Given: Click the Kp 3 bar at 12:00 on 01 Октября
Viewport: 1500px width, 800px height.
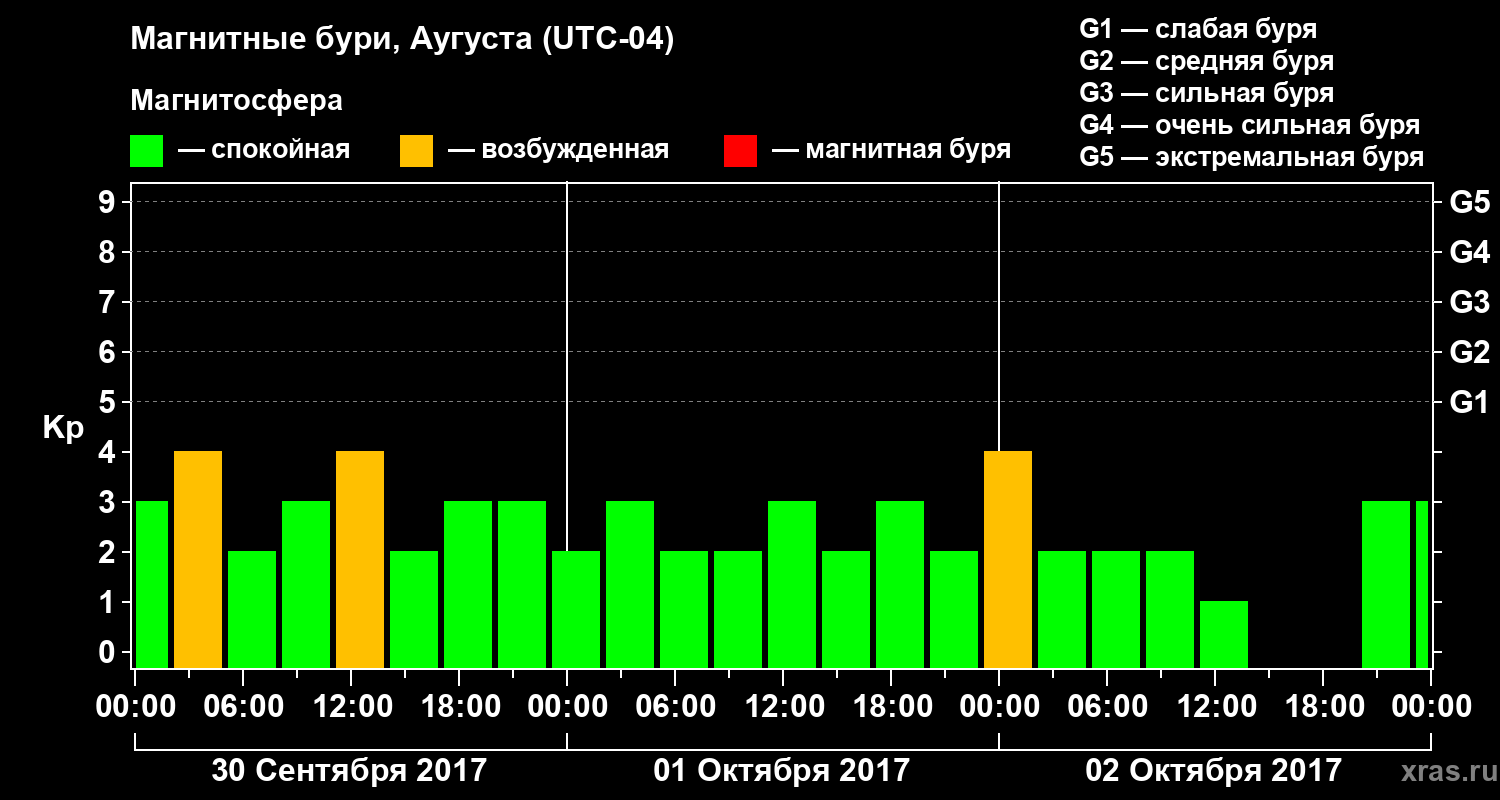Looking at the screenshot, I should 792,585.
